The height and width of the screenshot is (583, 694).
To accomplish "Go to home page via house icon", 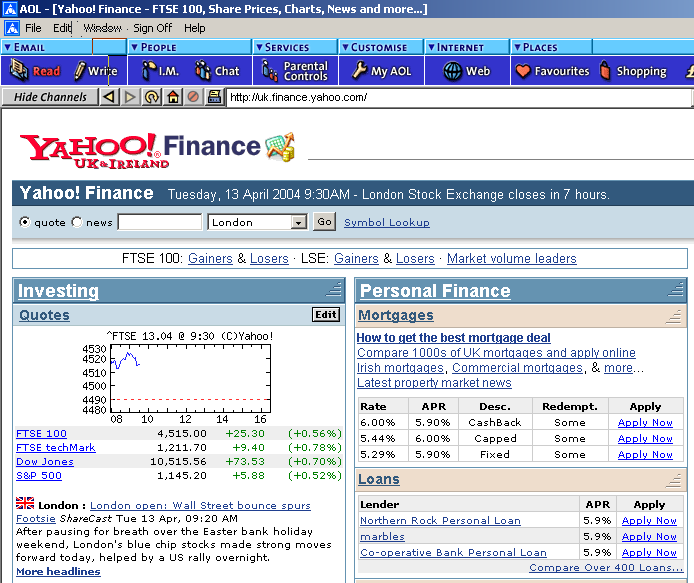I will pyautogui.click(x=173, y=97).
